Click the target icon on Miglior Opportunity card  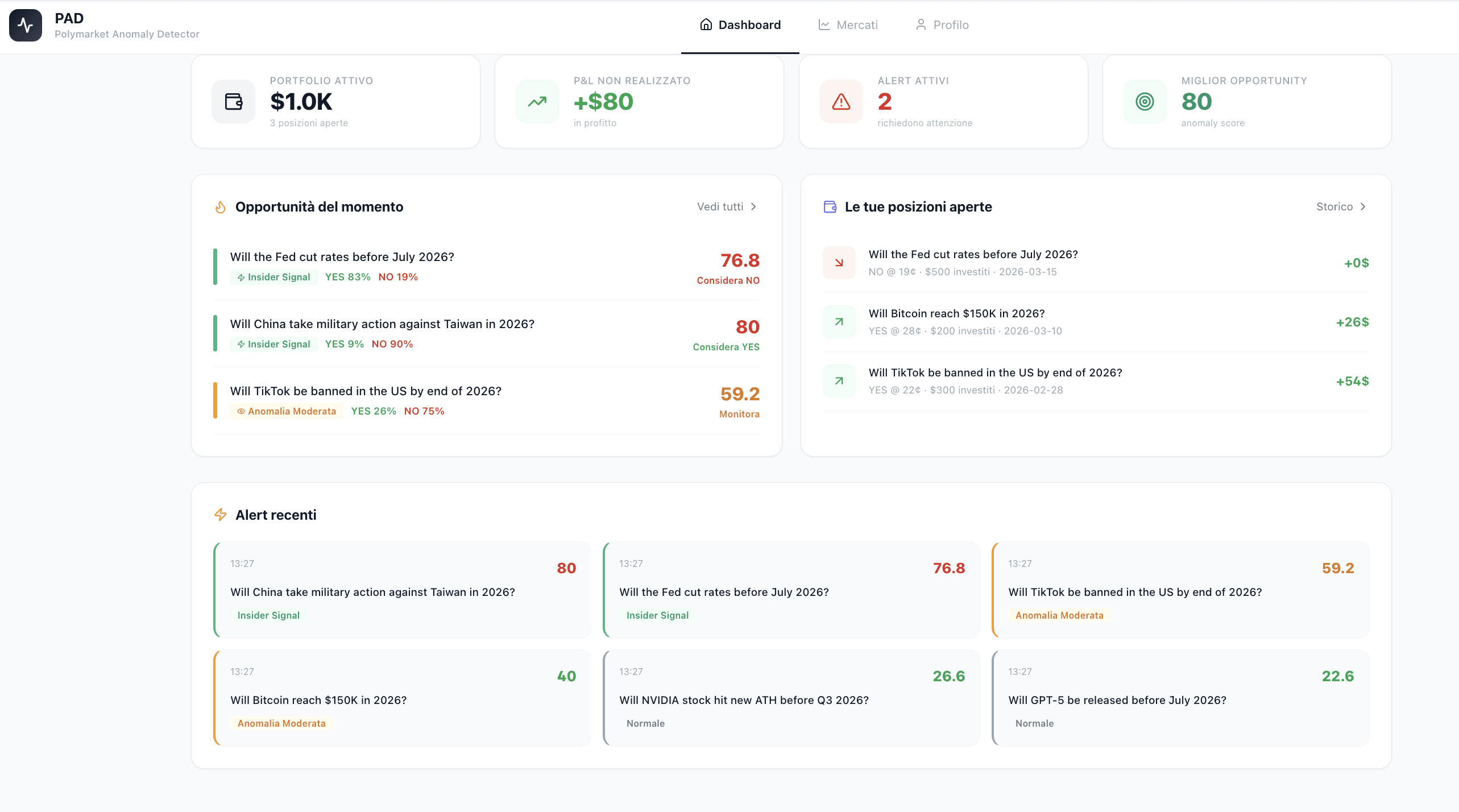[1143, 101]
